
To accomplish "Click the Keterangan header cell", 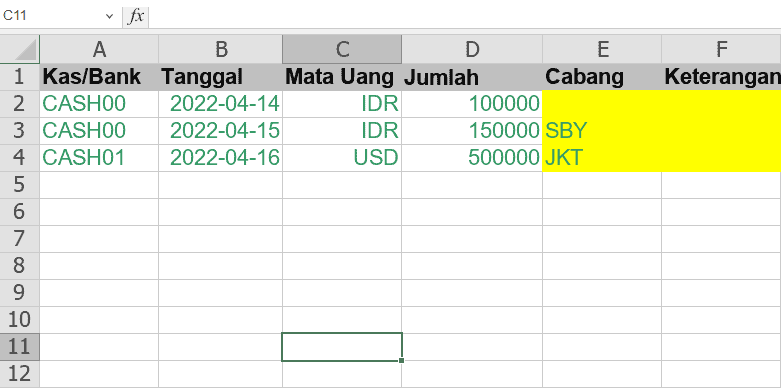I will coord(721,77).
